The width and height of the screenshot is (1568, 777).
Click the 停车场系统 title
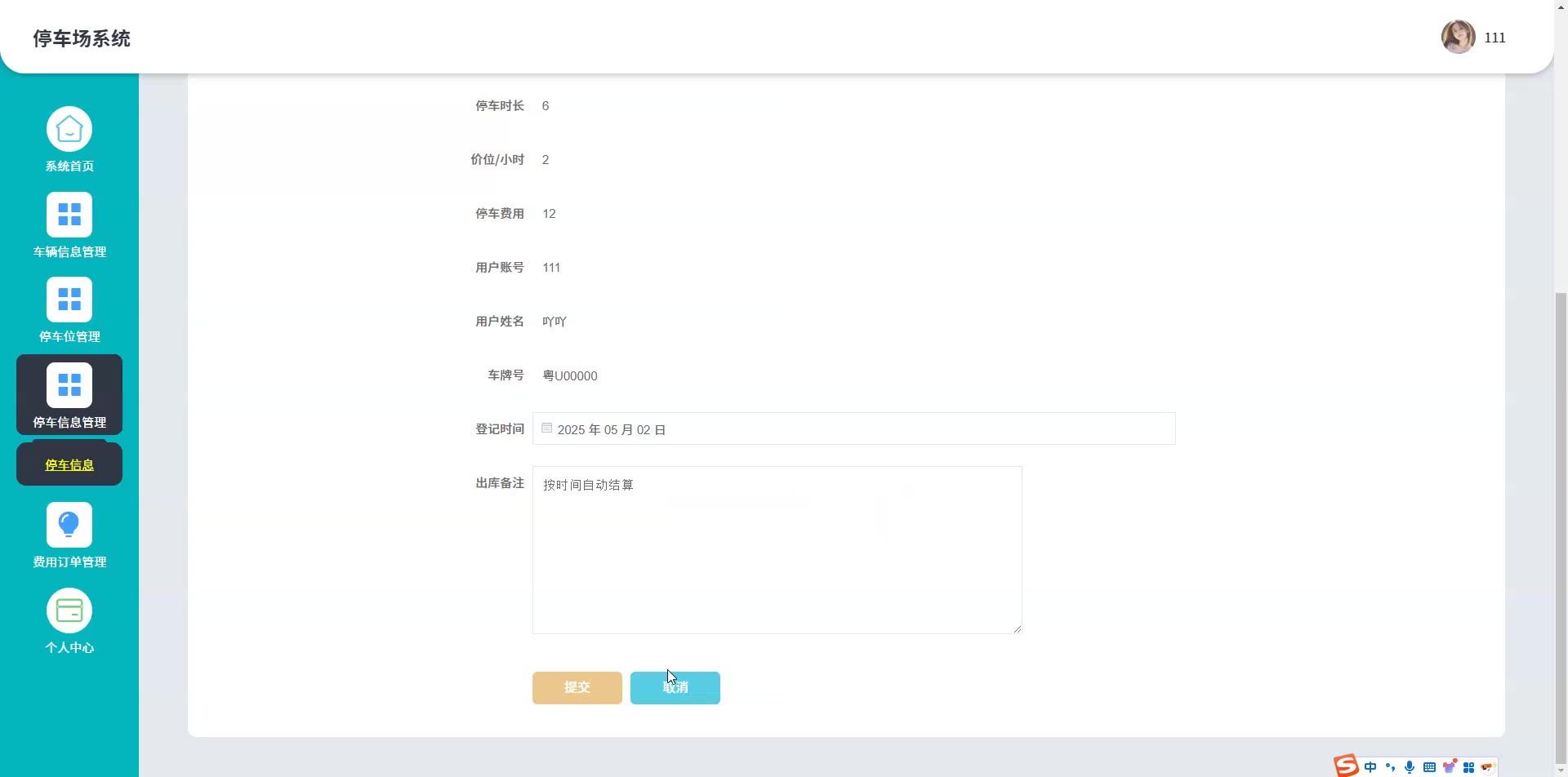[x=82, y=38]
